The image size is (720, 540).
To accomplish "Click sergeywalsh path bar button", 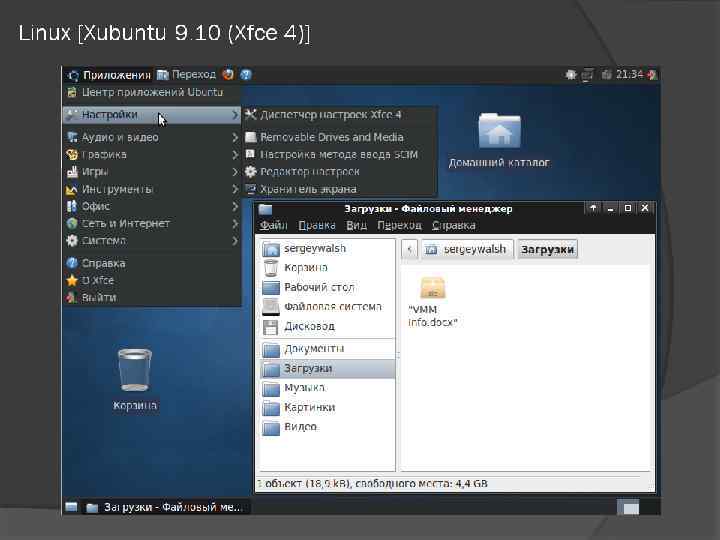I will coord(467,249).
